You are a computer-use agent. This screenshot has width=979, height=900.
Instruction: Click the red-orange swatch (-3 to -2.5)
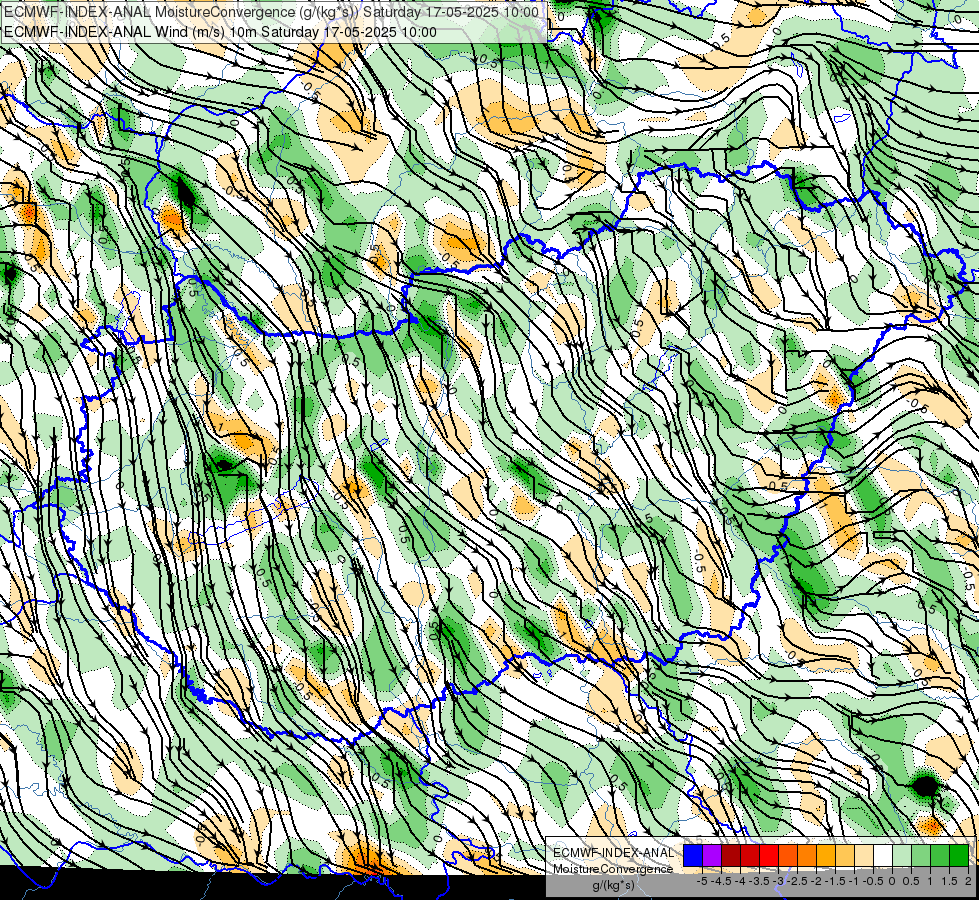point(788,856)
